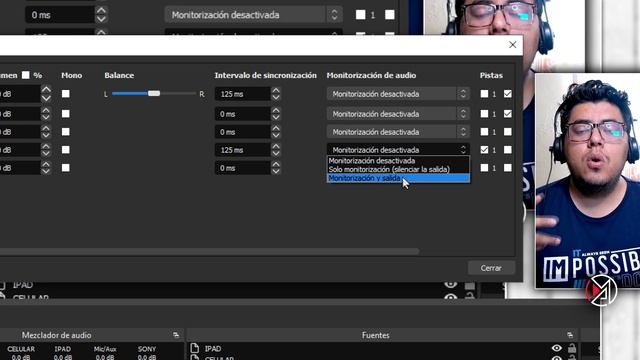Image resolution: width=640 pixels, height=360 pixels.
Task: Click the "Pistas" column header
Action: coord(491,75)
